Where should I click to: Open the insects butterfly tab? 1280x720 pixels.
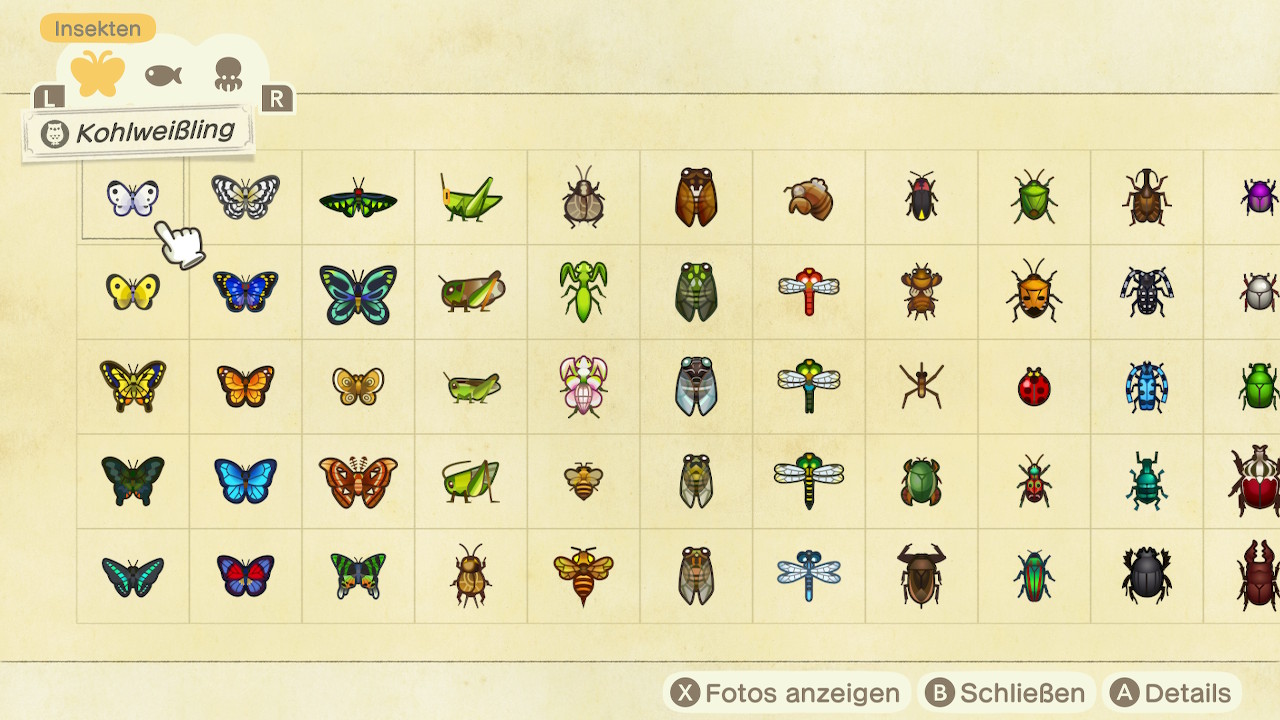pos(98,74)
